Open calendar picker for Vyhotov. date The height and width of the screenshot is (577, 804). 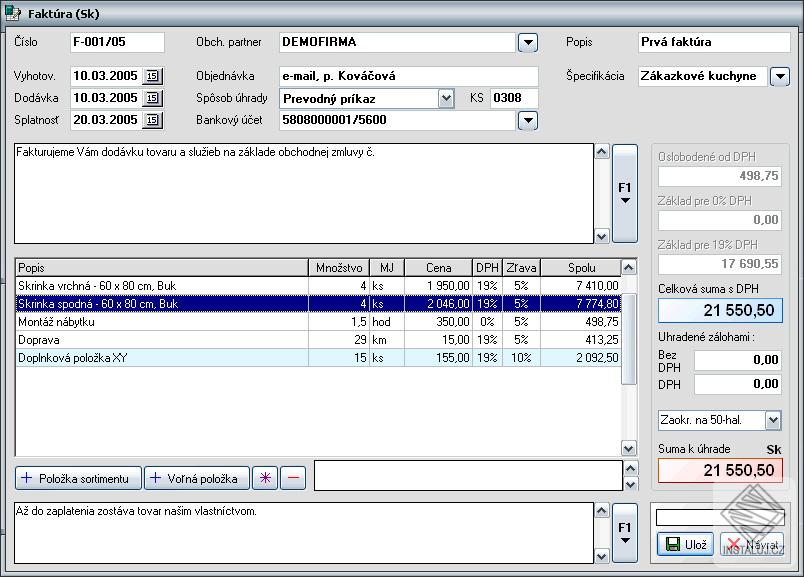[x=152, y=76]
